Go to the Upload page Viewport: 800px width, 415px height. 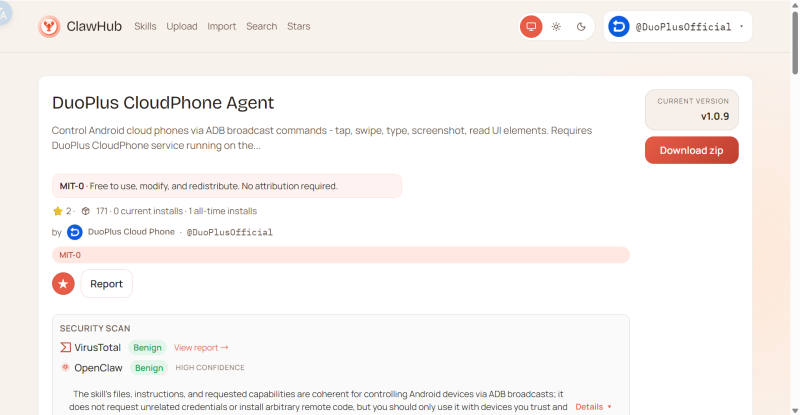tap(182, 26)
